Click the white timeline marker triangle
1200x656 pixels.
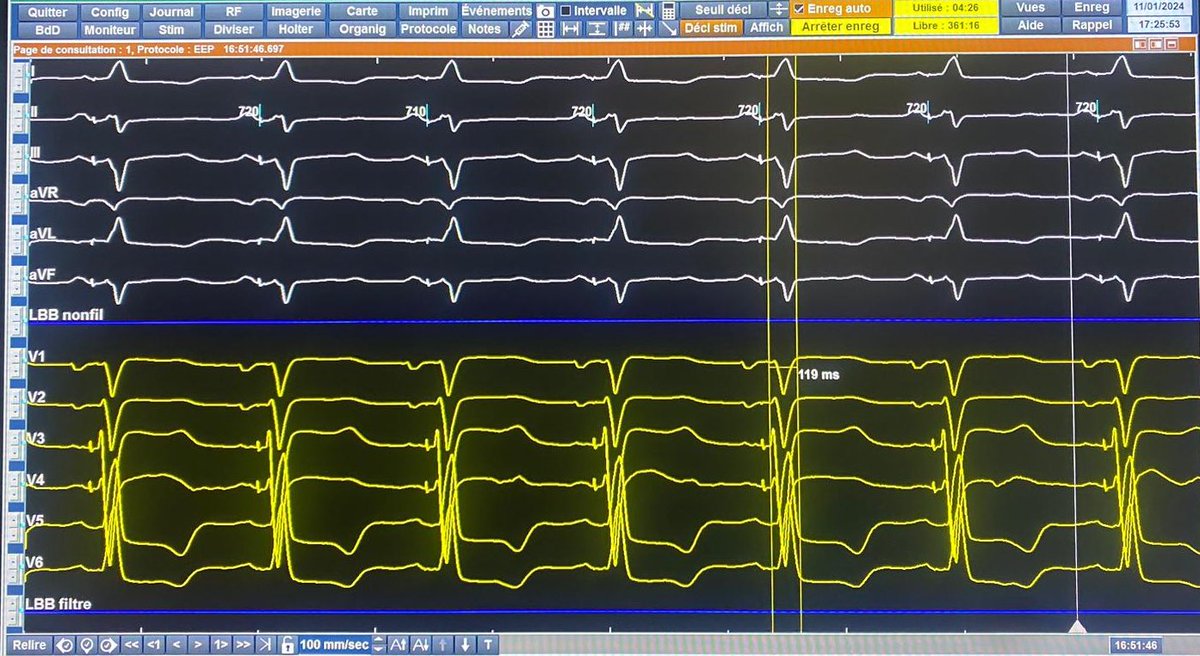click(x=1076, y=625)
